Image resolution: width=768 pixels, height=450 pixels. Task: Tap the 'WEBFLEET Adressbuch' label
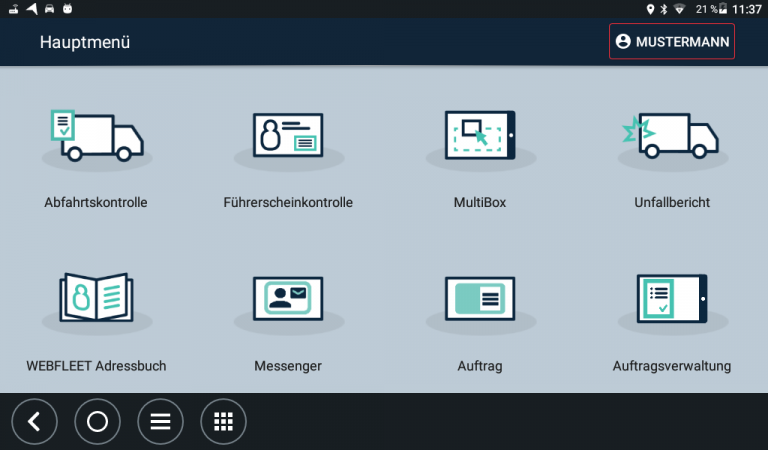(x=96, y=366)
